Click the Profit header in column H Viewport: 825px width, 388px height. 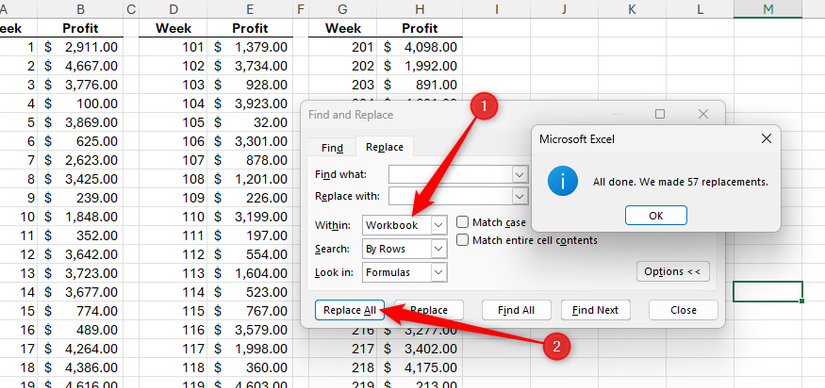(419, 28)
